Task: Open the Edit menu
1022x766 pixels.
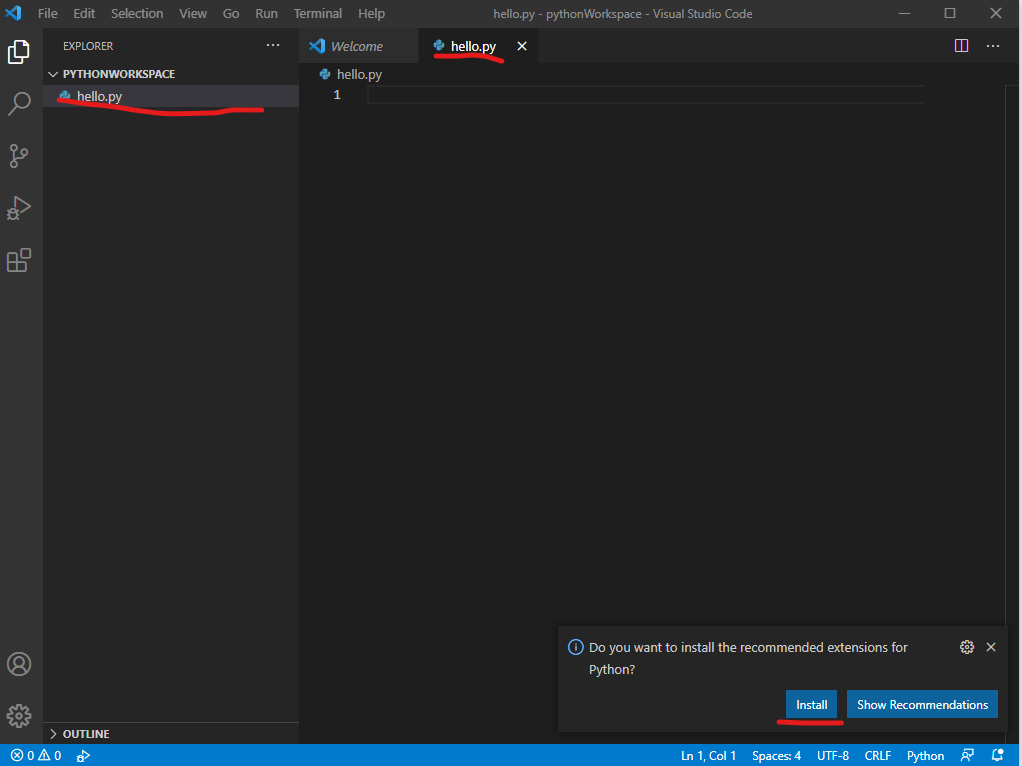Action: (x=84, y=13)
